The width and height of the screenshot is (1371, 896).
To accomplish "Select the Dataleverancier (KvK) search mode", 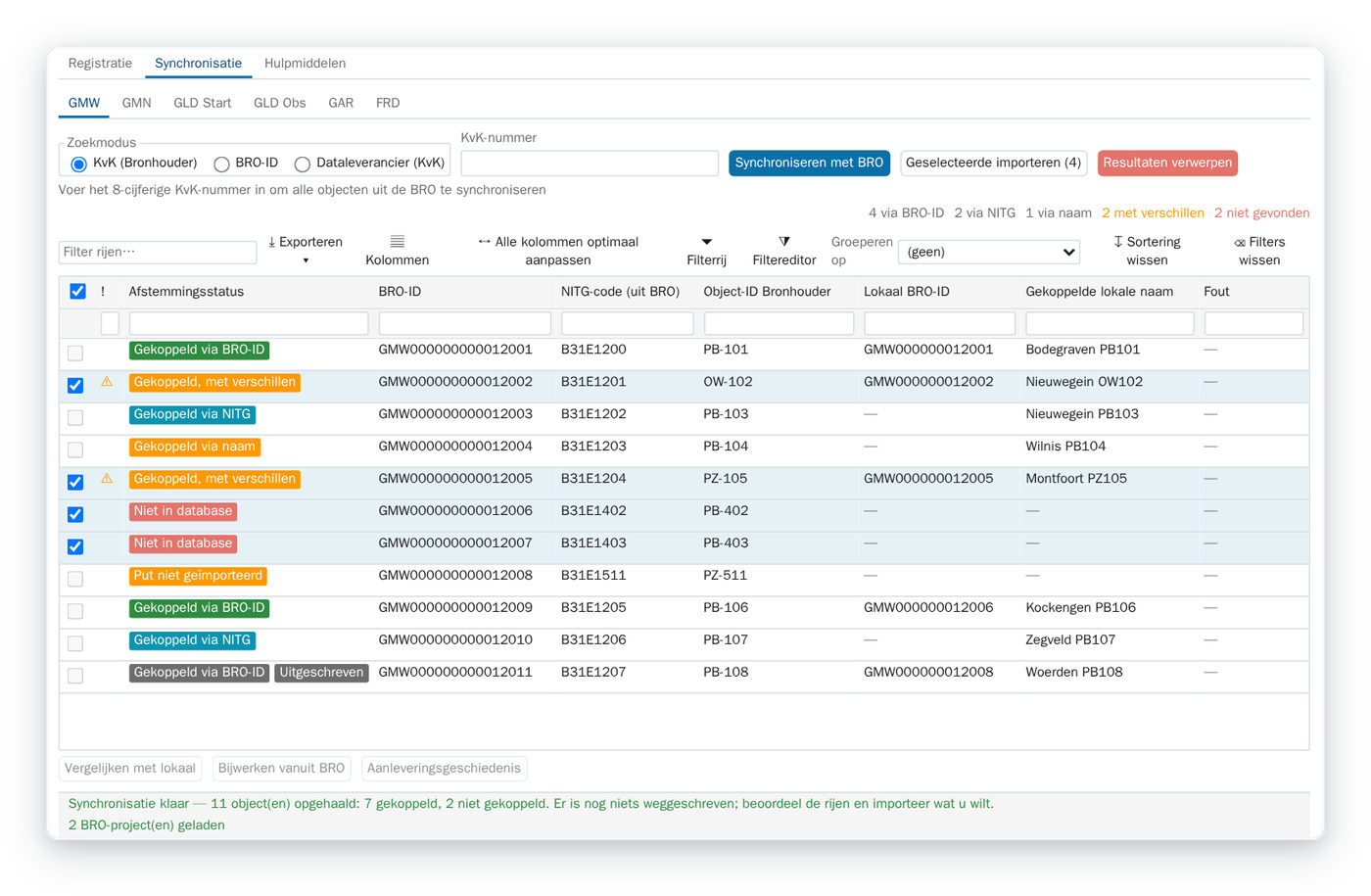I will point(303,164).
